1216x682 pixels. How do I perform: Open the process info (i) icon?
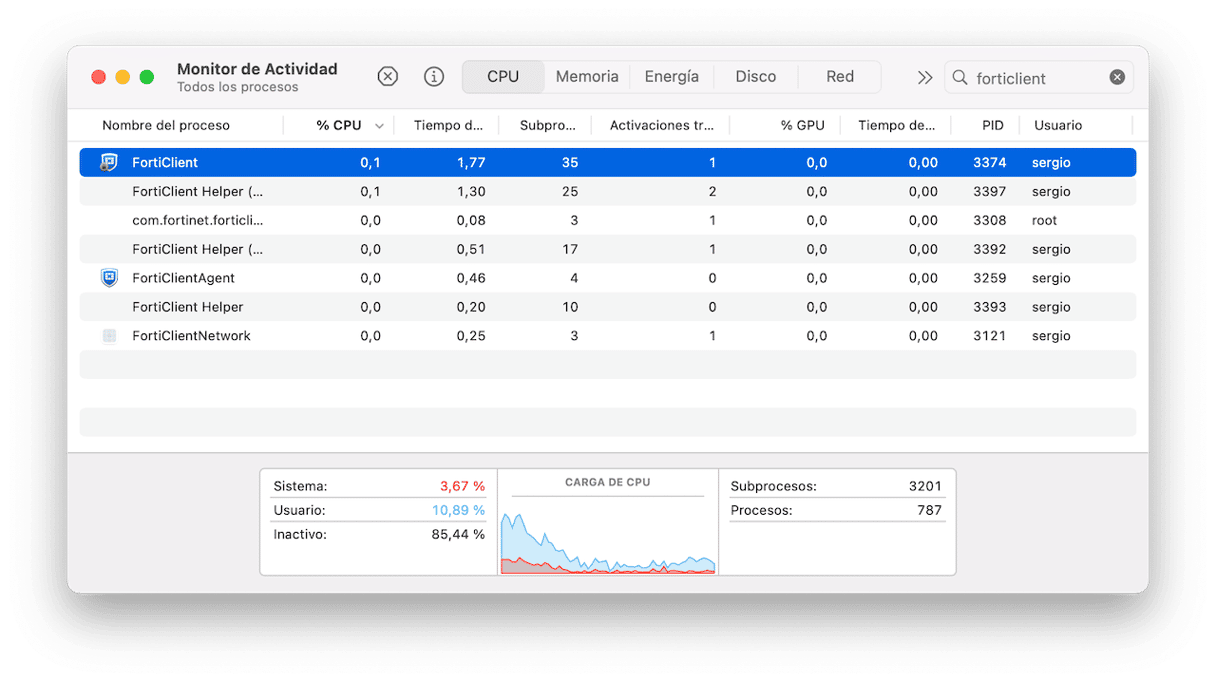(434, 77)
